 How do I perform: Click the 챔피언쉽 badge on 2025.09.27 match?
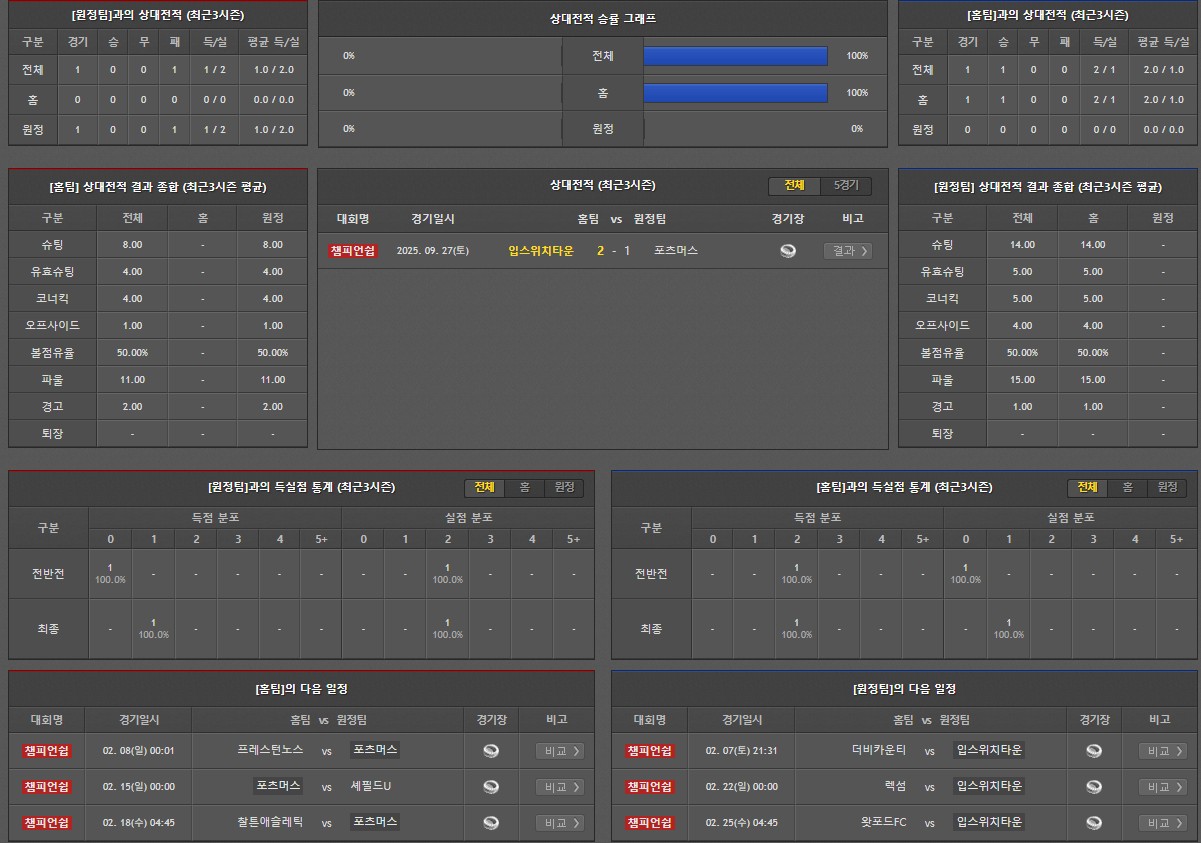(352, 251)
